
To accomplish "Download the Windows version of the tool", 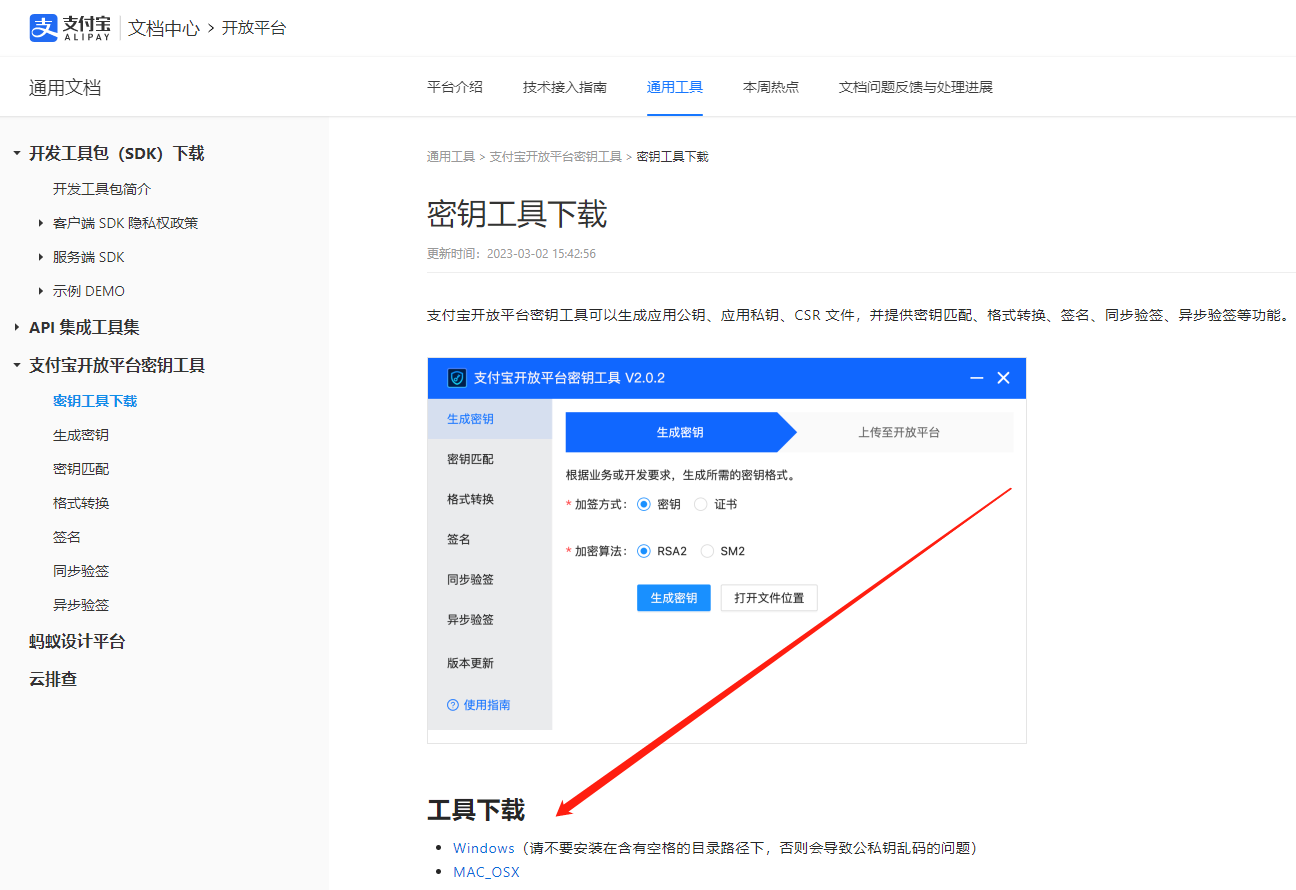I will pyautogui.click(x=484, y=848).
